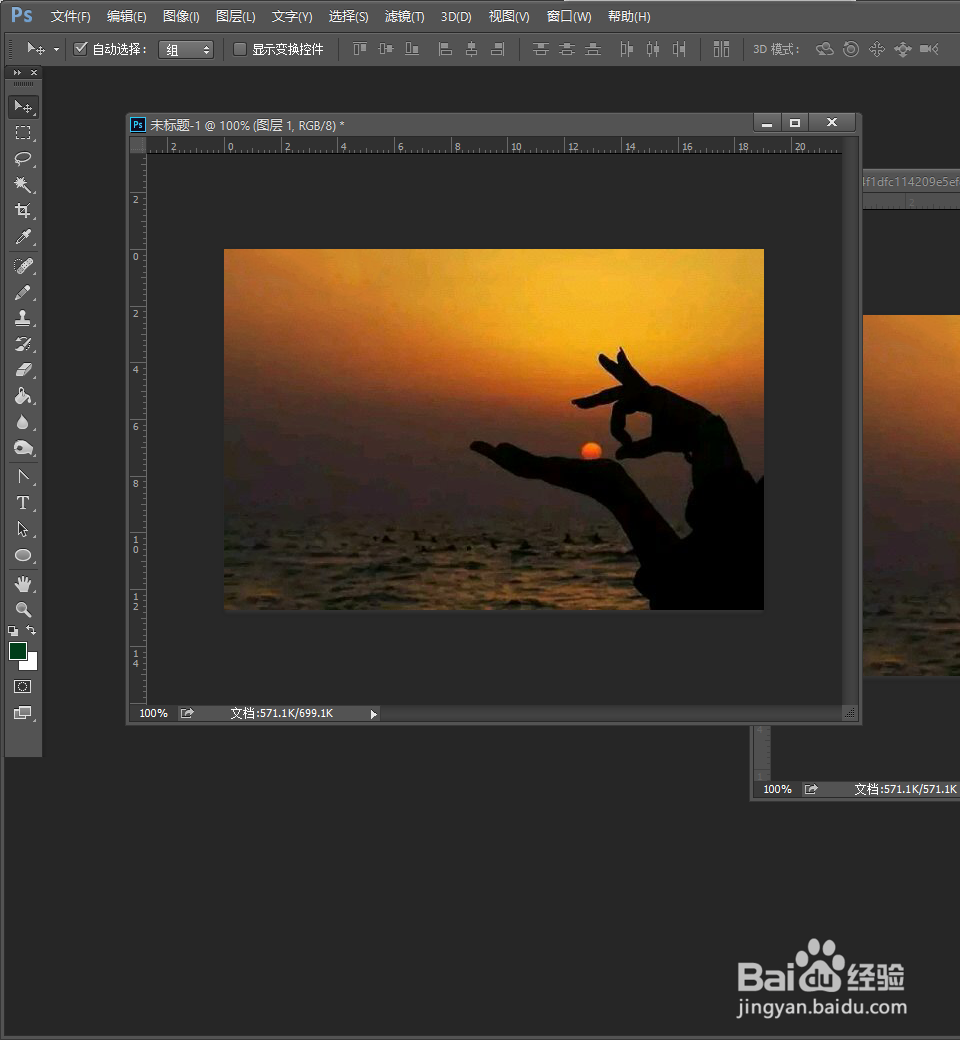Select the Move tool
This screenshot has width=960, height=1040.
click(24, 107)
